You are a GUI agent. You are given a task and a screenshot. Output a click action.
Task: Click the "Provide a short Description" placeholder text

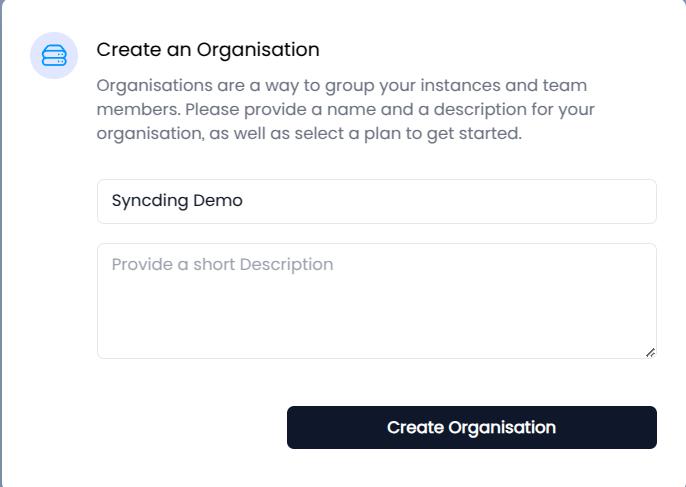point(222,265)
